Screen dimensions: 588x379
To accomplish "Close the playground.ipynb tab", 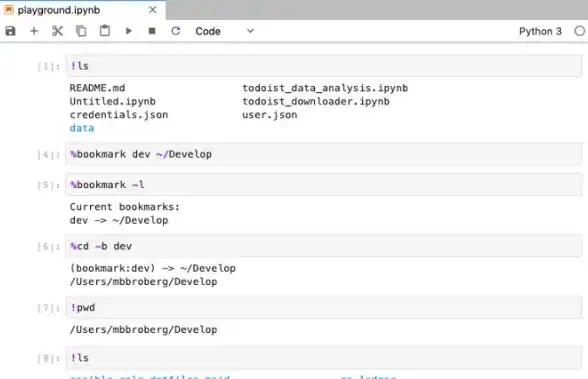I will point(153,10).
